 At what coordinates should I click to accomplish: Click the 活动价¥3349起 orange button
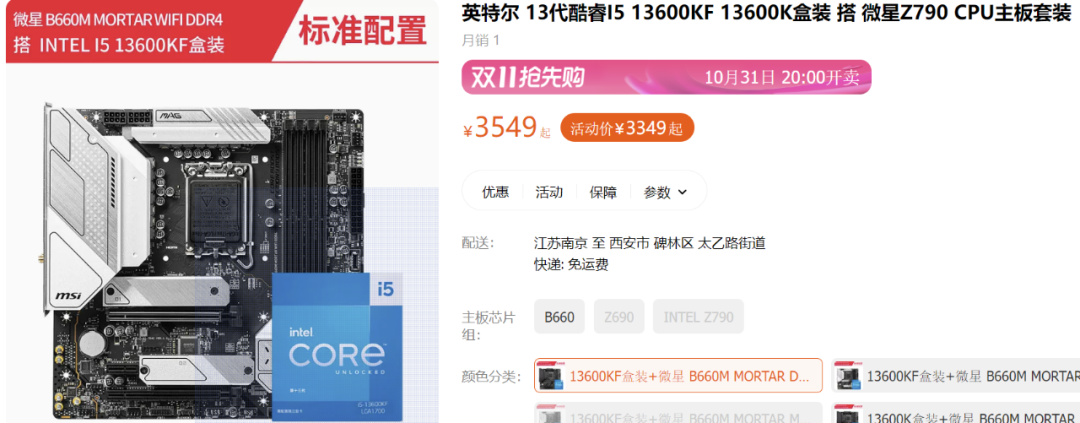tap(627, 127)
